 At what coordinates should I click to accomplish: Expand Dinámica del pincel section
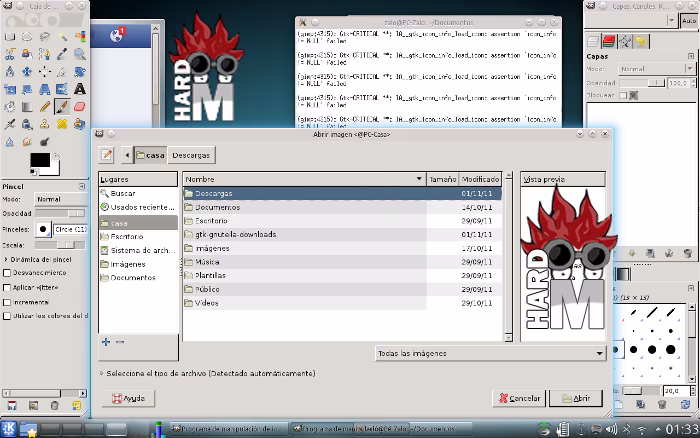[x=6, y=259]
